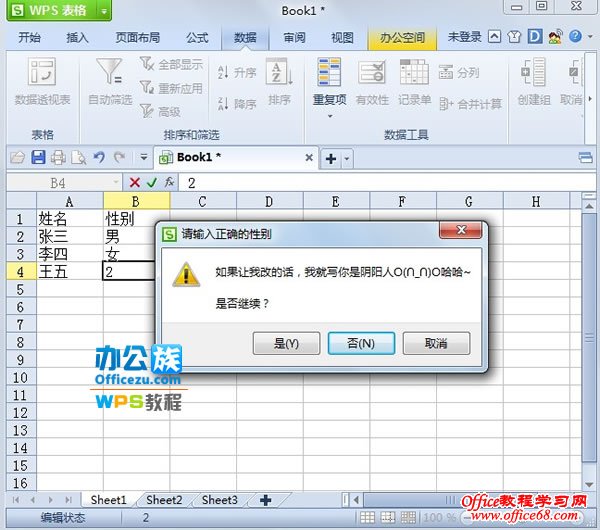Collapse the ribbon with the up-arrow button

pos(494,37)
